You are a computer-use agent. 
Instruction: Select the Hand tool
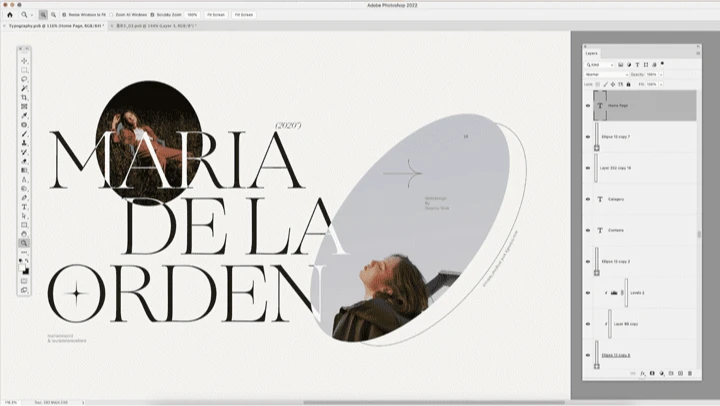[x=24, y=234]
